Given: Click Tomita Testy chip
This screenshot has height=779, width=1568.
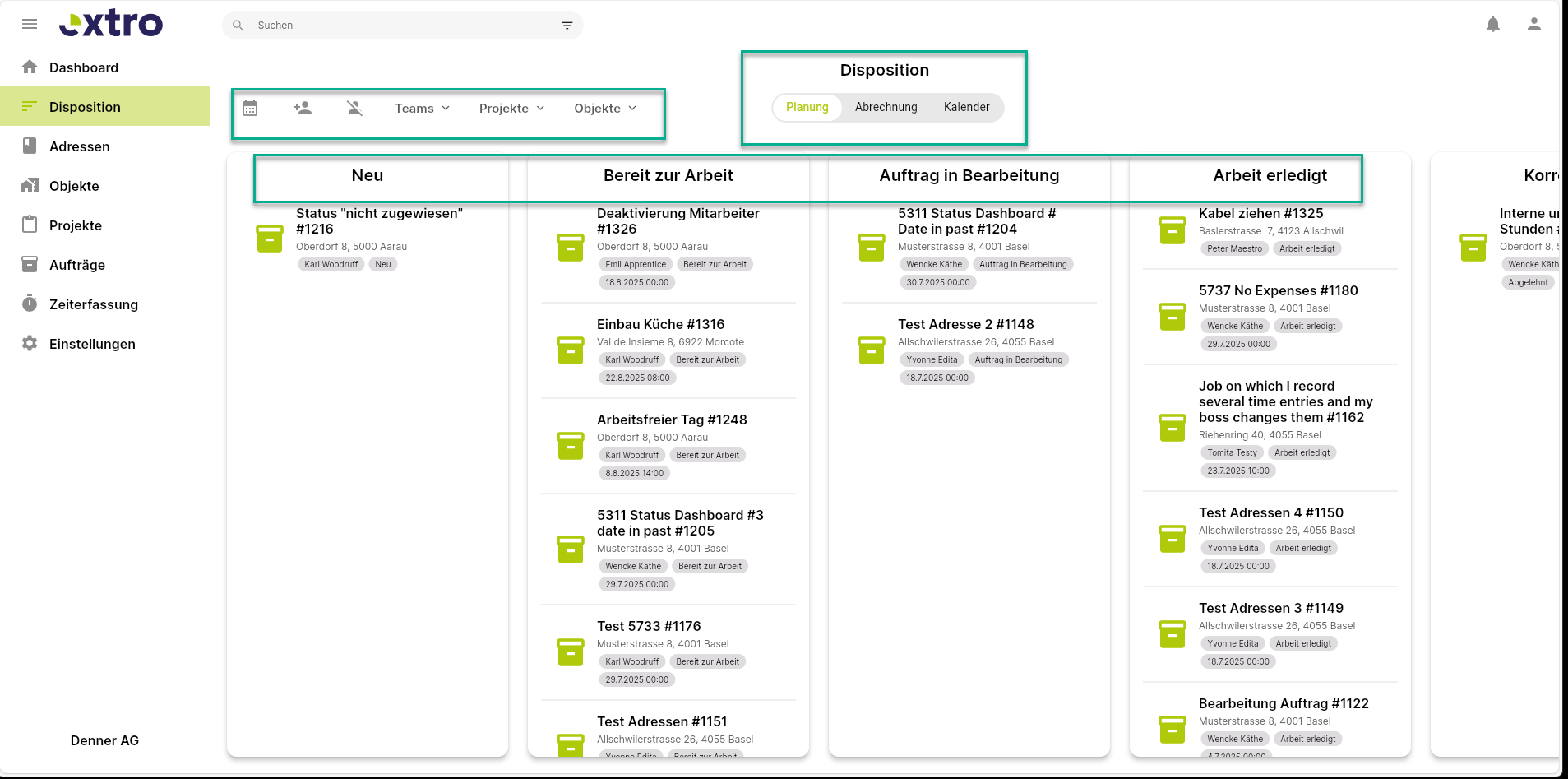Looking at the screenshot, I should 1232,452.
